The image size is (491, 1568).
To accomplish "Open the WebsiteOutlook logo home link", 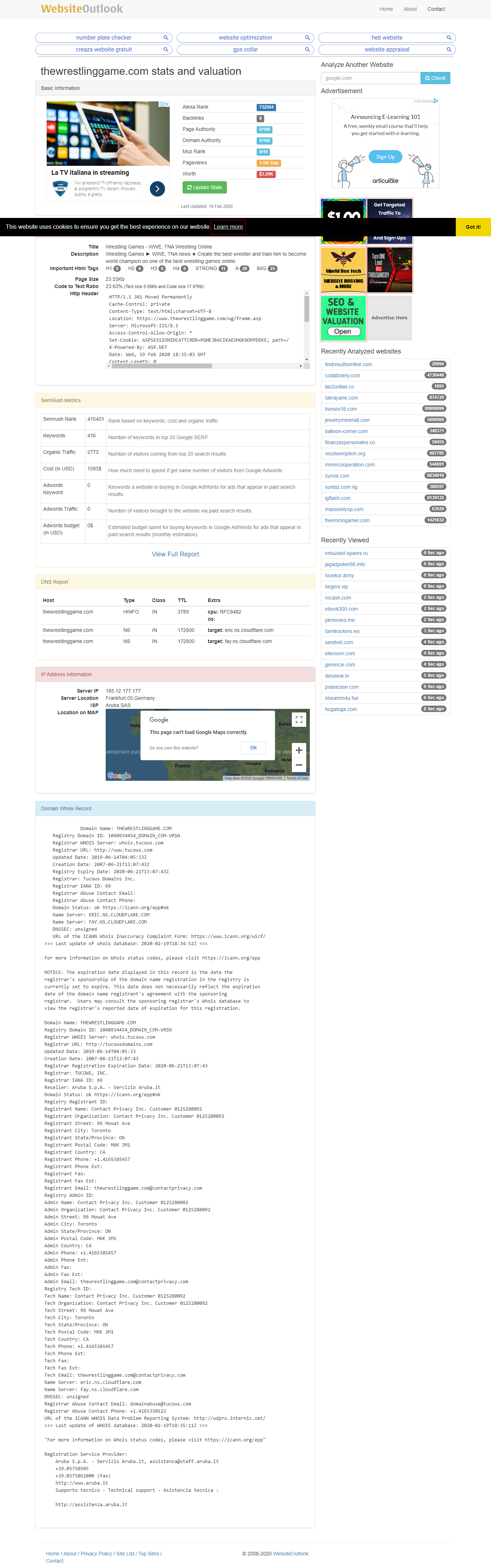I will coord(82,9).
